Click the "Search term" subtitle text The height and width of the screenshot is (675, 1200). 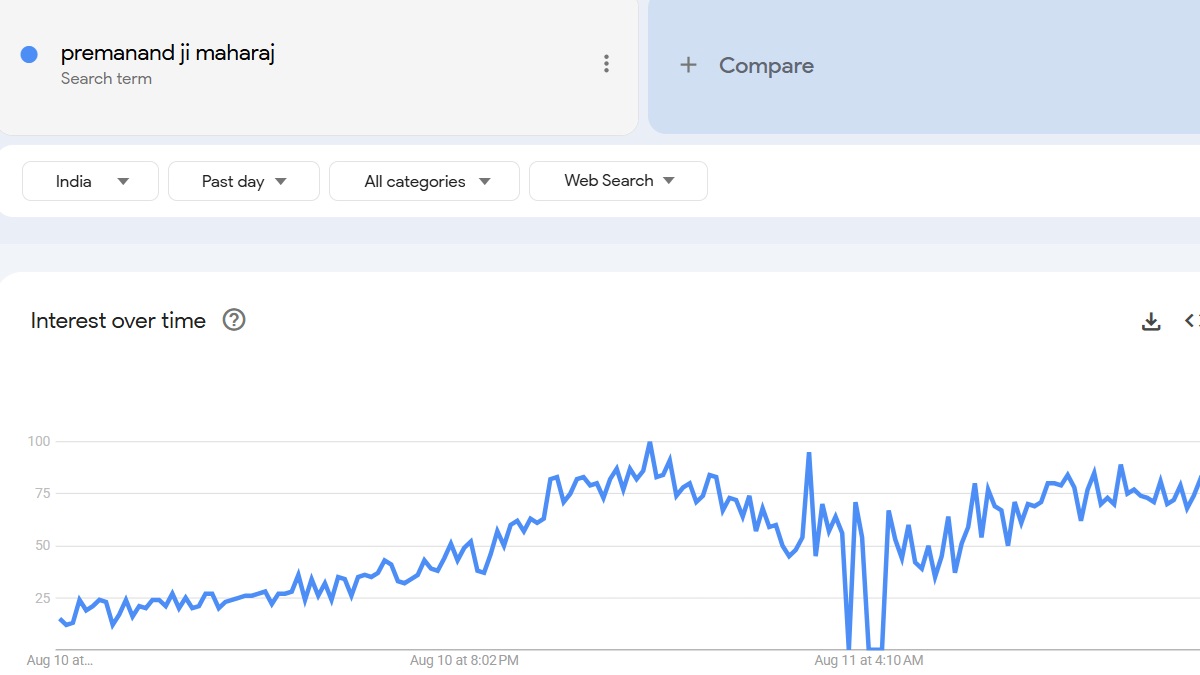coord(106,79)
